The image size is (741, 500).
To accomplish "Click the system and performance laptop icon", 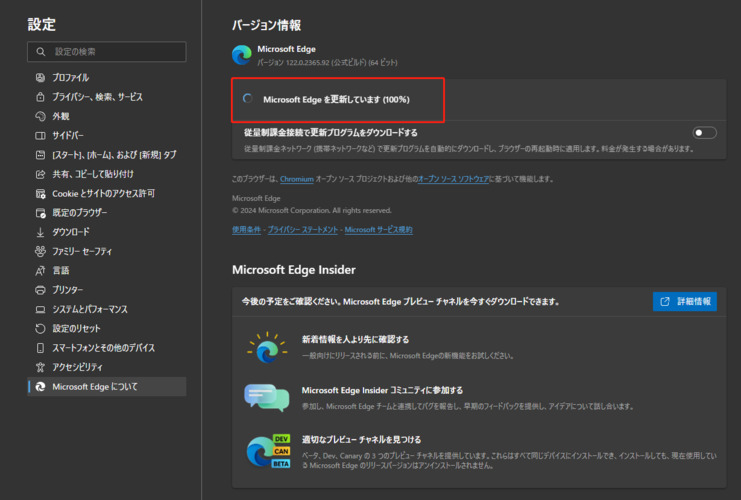I will (40, 310).
